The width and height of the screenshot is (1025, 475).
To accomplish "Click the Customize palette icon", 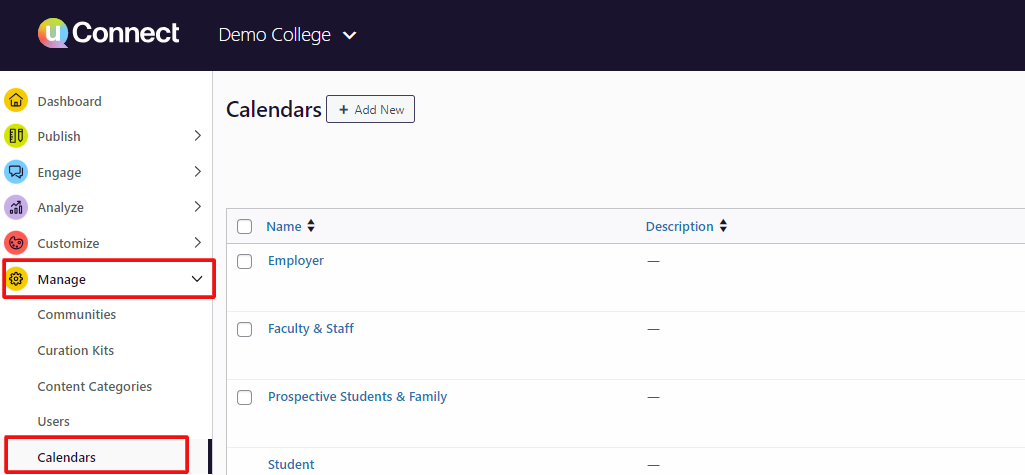I will click(16, 243).
